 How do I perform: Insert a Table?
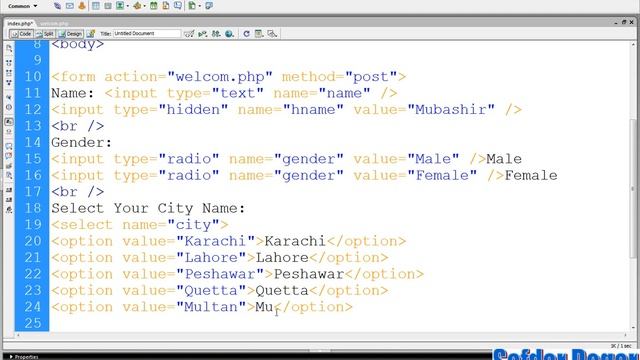click(96, 6)
